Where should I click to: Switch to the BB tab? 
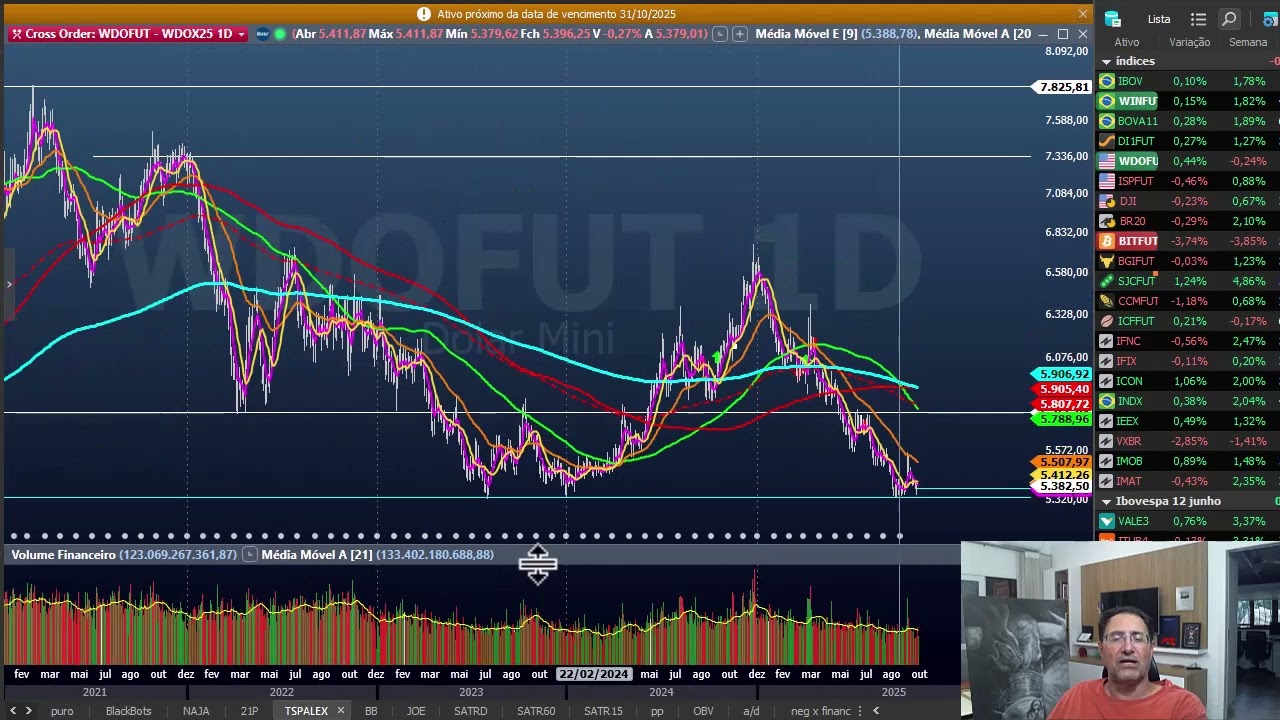(x=371, y=711)
